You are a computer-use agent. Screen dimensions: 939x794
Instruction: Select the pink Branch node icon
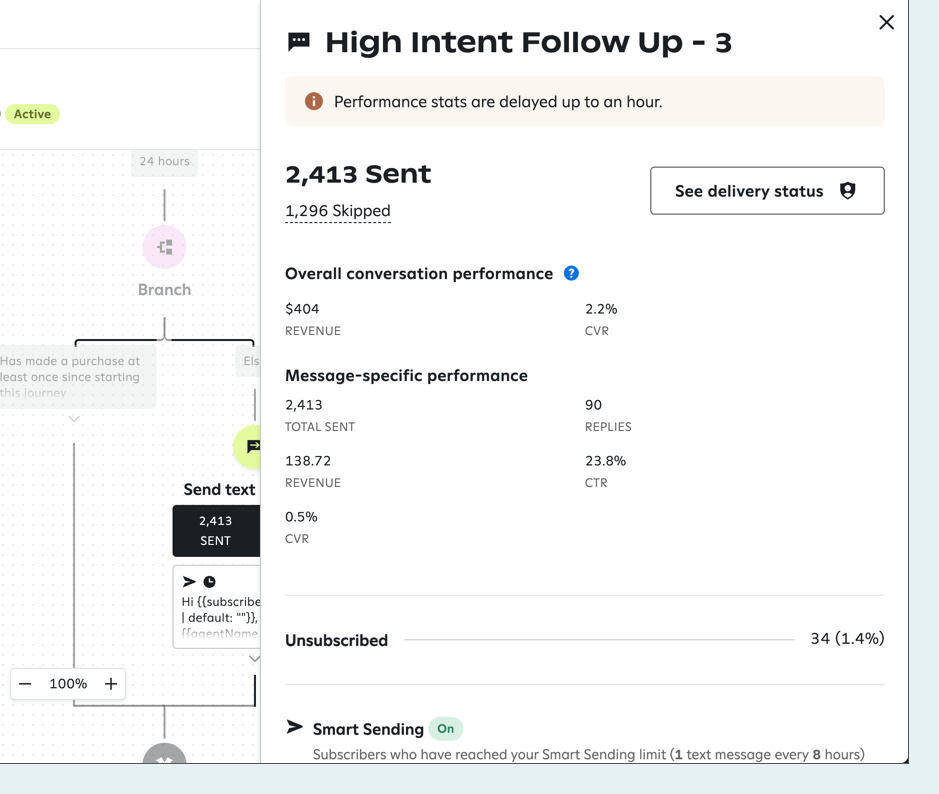164,247
